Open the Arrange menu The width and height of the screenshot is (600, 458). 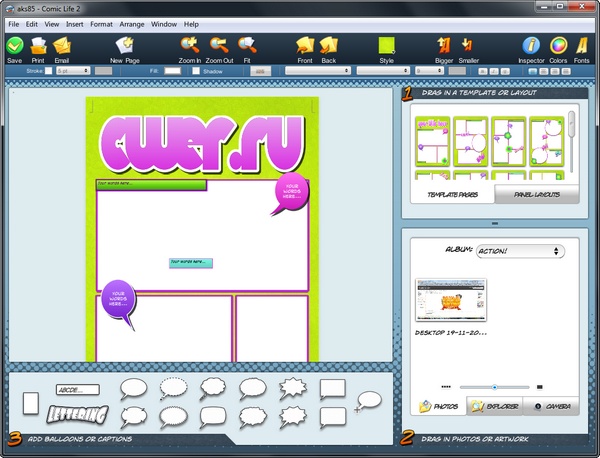pos(131,23)
